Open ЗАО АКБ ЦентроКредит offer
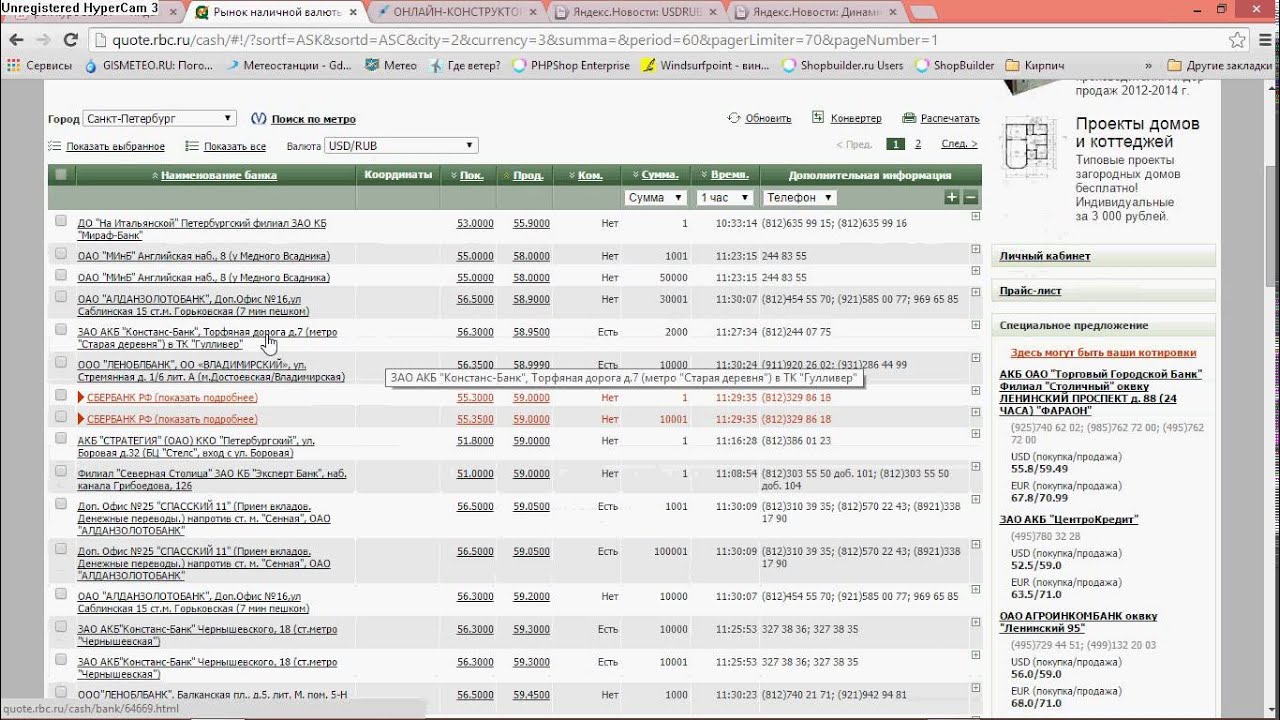 click(1069, 519)
